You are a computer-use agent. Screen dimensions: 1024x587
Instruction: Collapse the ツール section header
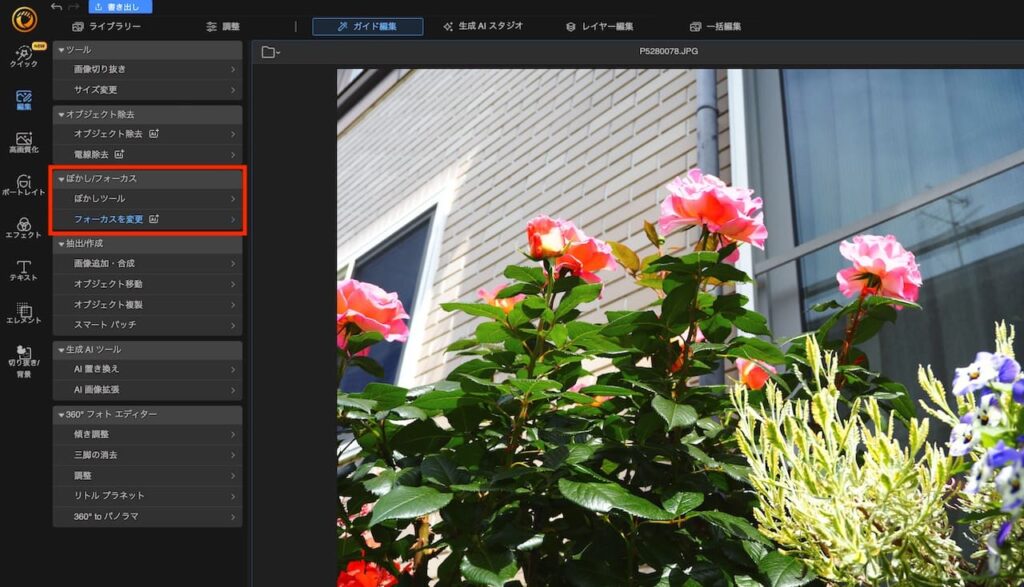point(148,50)
